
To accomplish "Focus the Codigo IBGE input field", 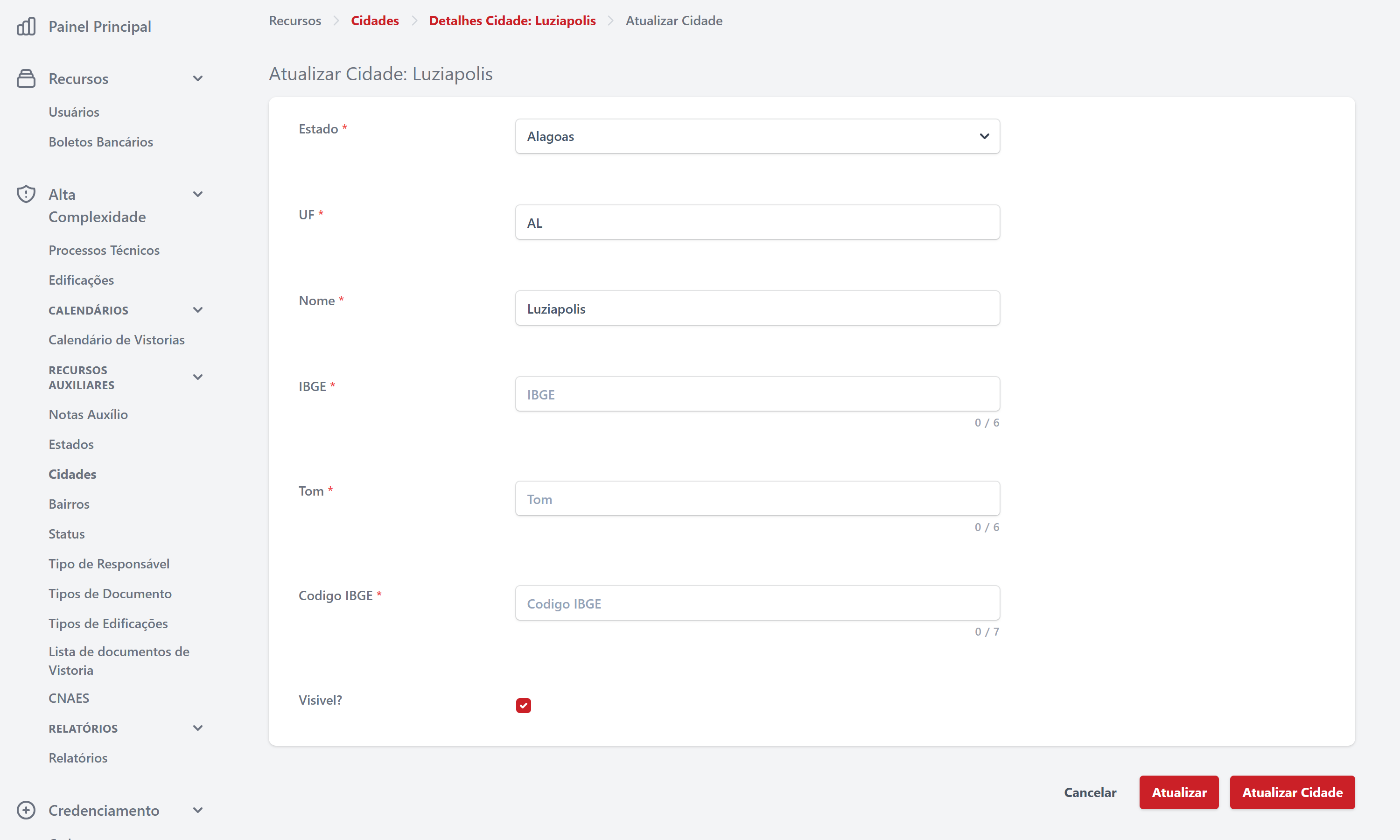I will click(756, 603).
